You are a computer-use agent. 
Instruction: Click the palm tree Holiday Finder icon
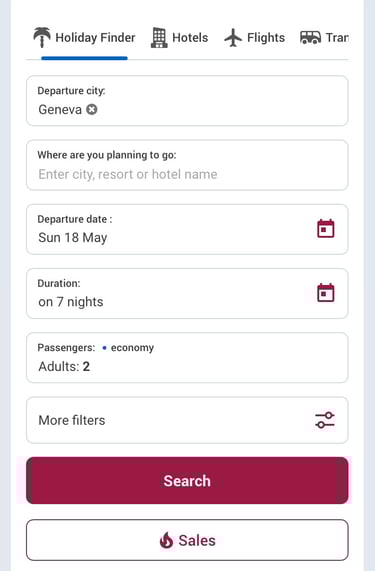pyautogui.click(x=42, y=37)
